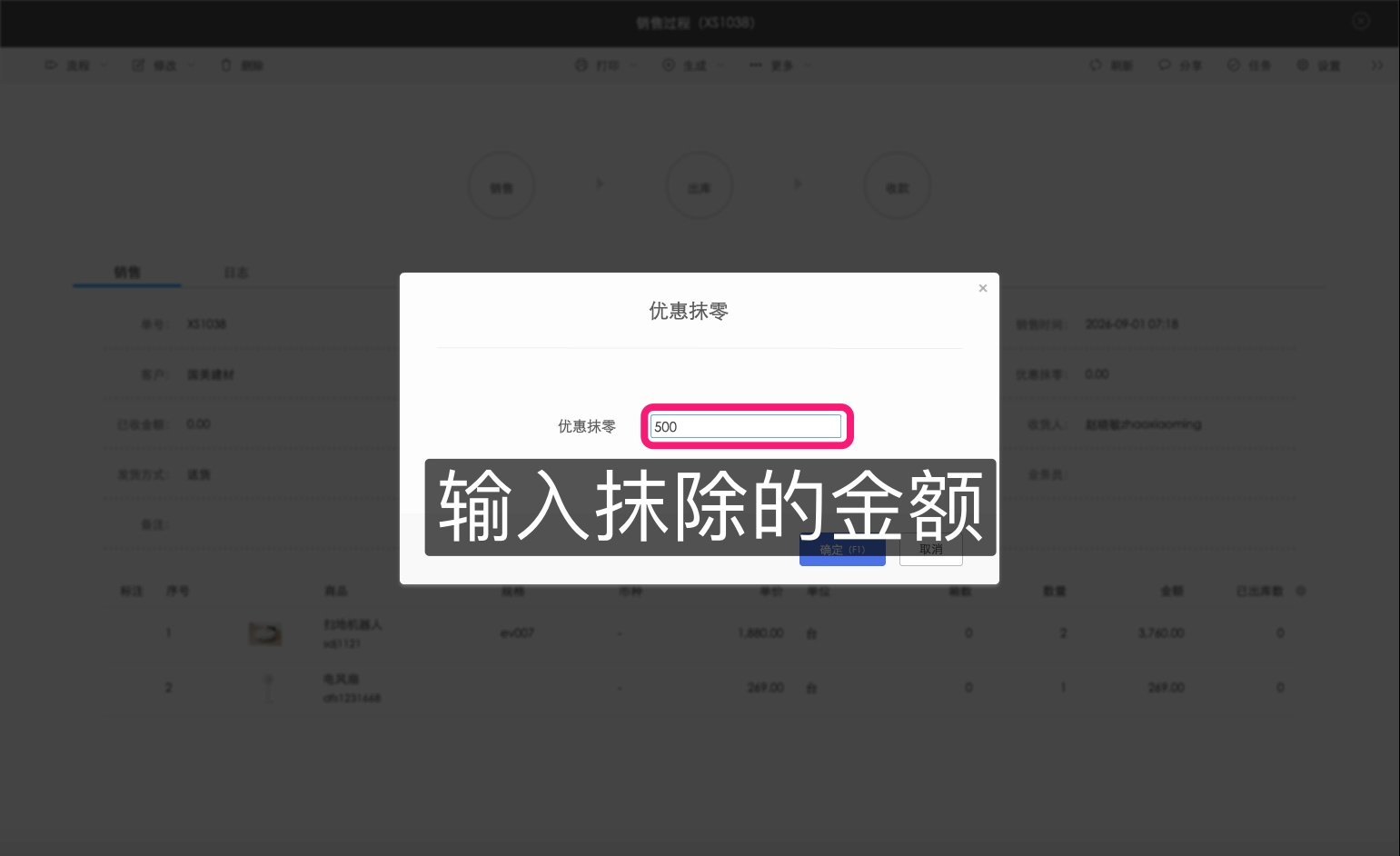
Task: Click the round icon beside 已出库数 header
Action: click(x=1301, y=591)
